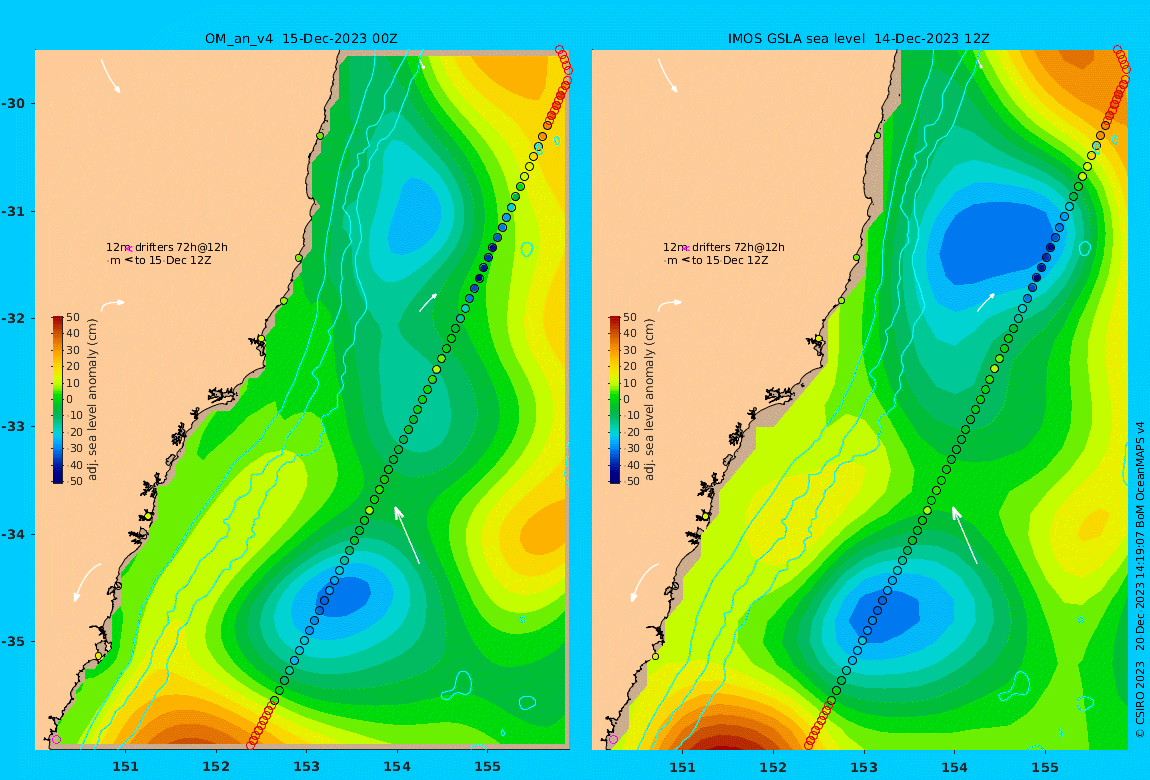Click the magenta circle marker at right map's bottom-left

tap(613, 739)
